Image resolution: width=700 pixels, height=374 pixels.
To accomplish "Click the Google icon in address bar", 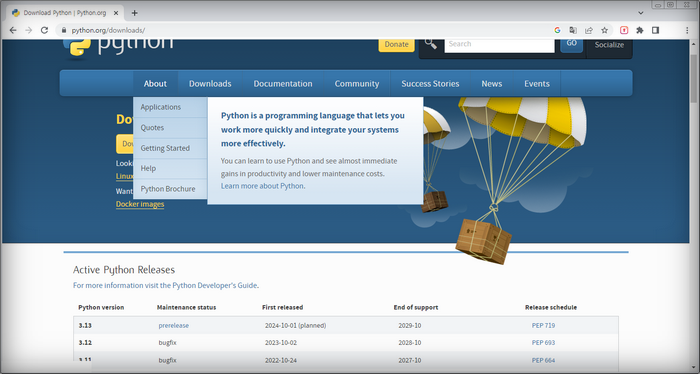I will (557, 30).
